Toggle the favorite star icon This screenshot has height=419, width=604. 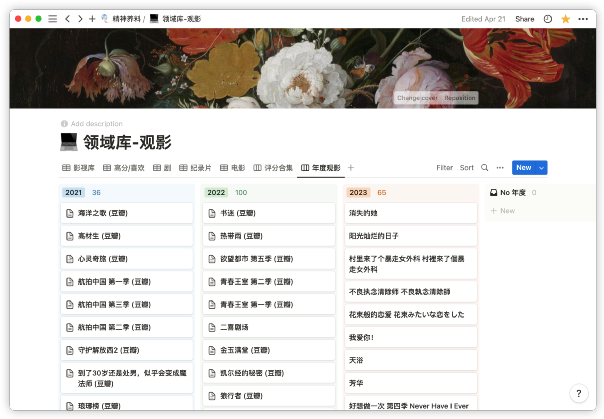[565, 19]
